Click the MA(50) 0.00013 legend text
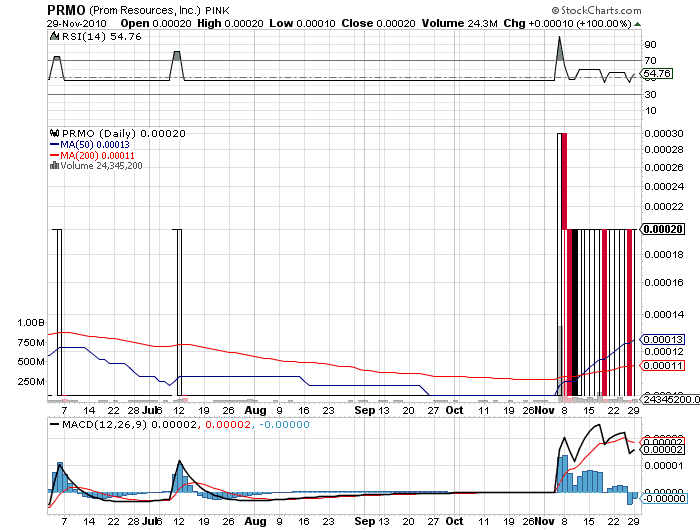This screenshot has height=530, width=700. 95,145
